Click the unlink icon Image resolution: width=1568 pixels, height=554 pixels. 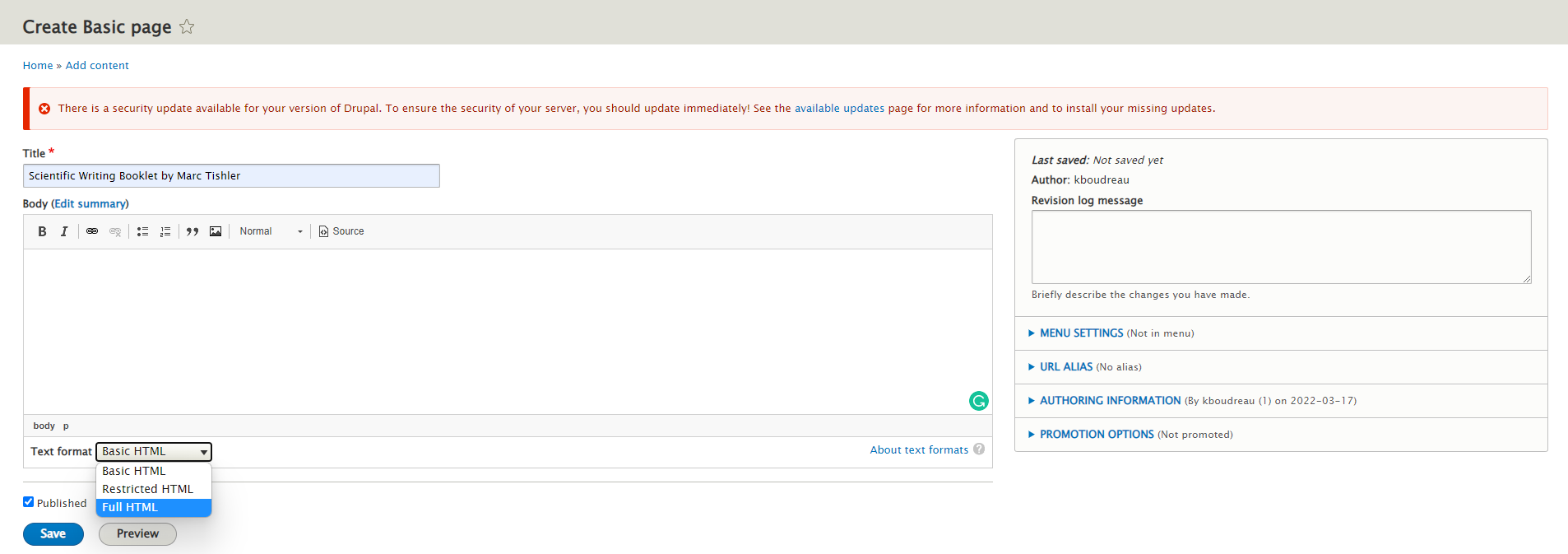115,231
